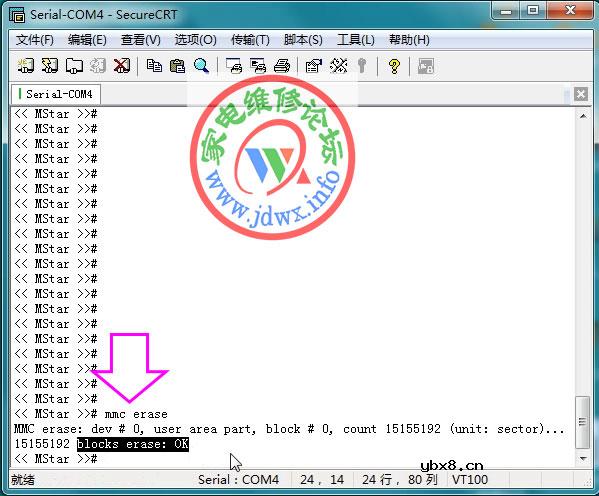Click the Print Screen icon

point(234,66)
